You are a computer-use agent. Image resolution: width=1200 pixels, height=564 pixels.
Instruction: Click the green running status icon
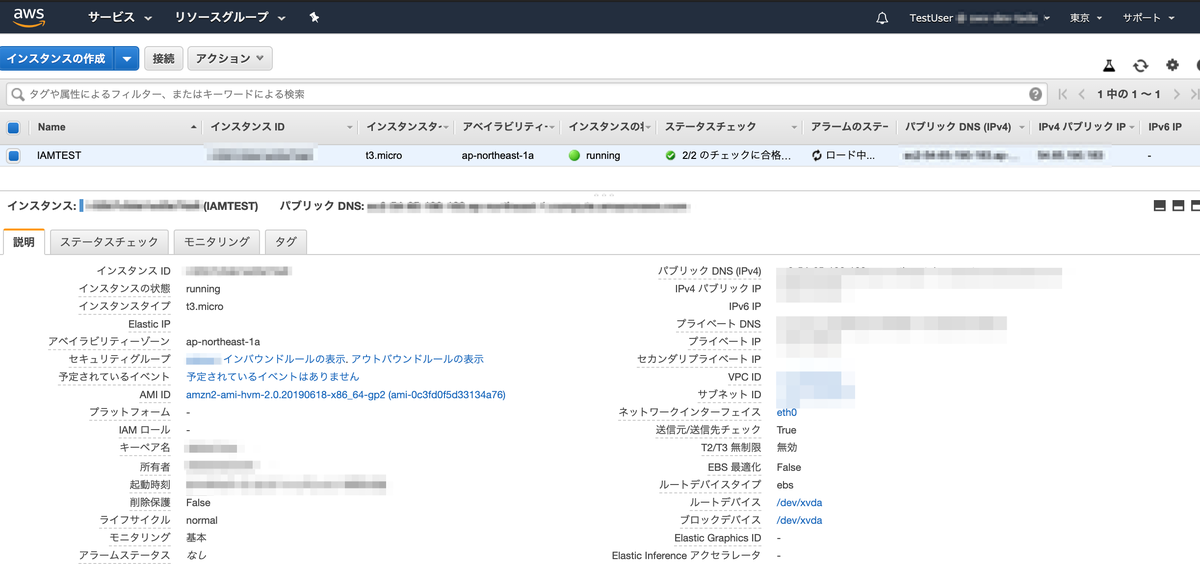574,156
